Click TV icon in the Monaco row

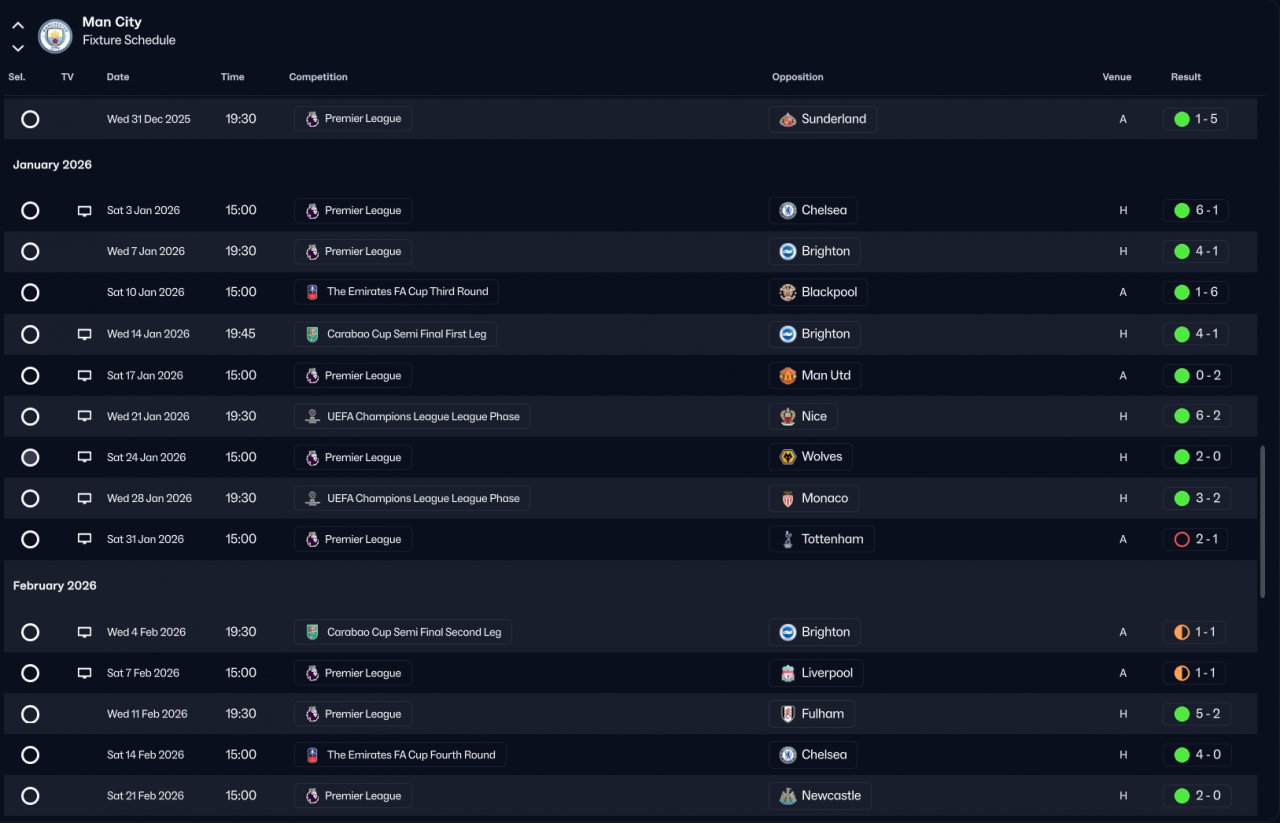85,499
